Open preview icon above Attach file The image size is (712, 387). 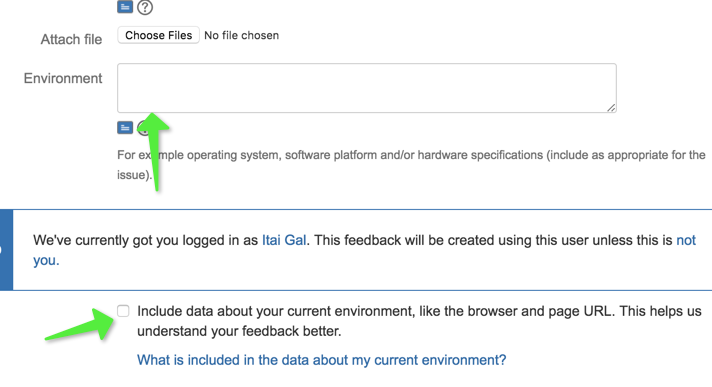pos(125,7)
